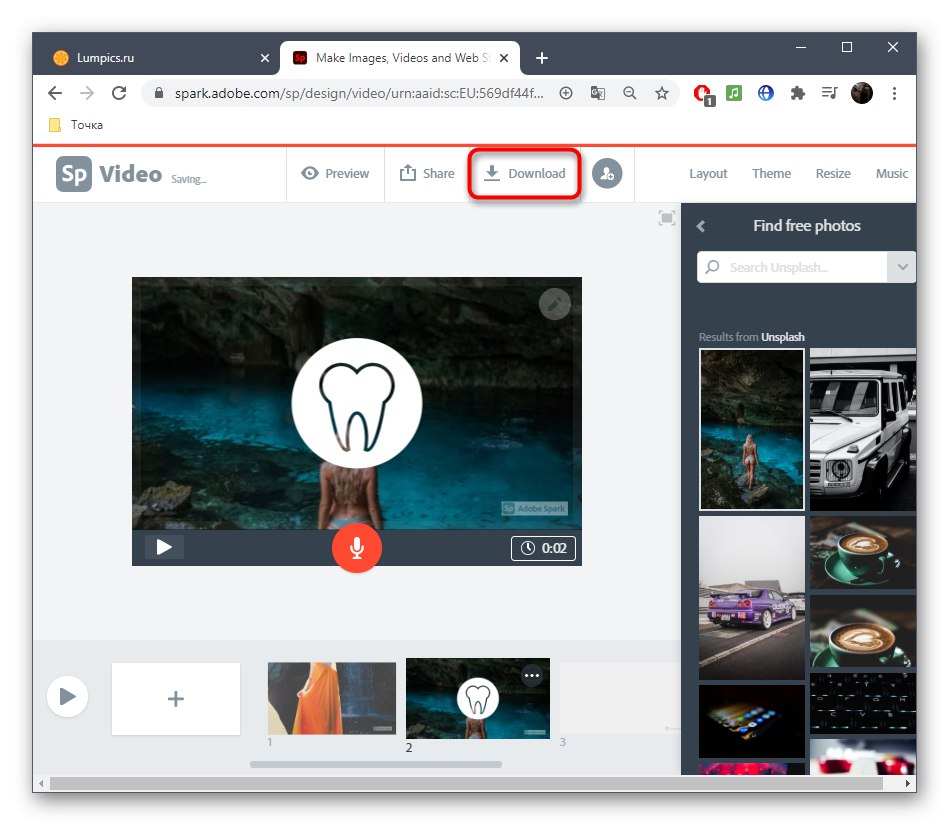Click the Preview eye icon

pyautogui.click(x=309, y=173)
